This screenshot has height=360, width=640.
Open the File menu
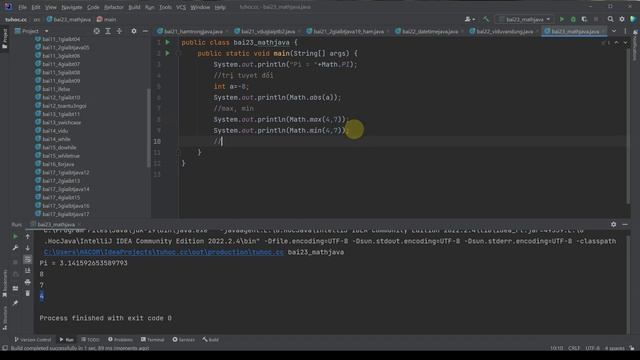tap(22, 7)
